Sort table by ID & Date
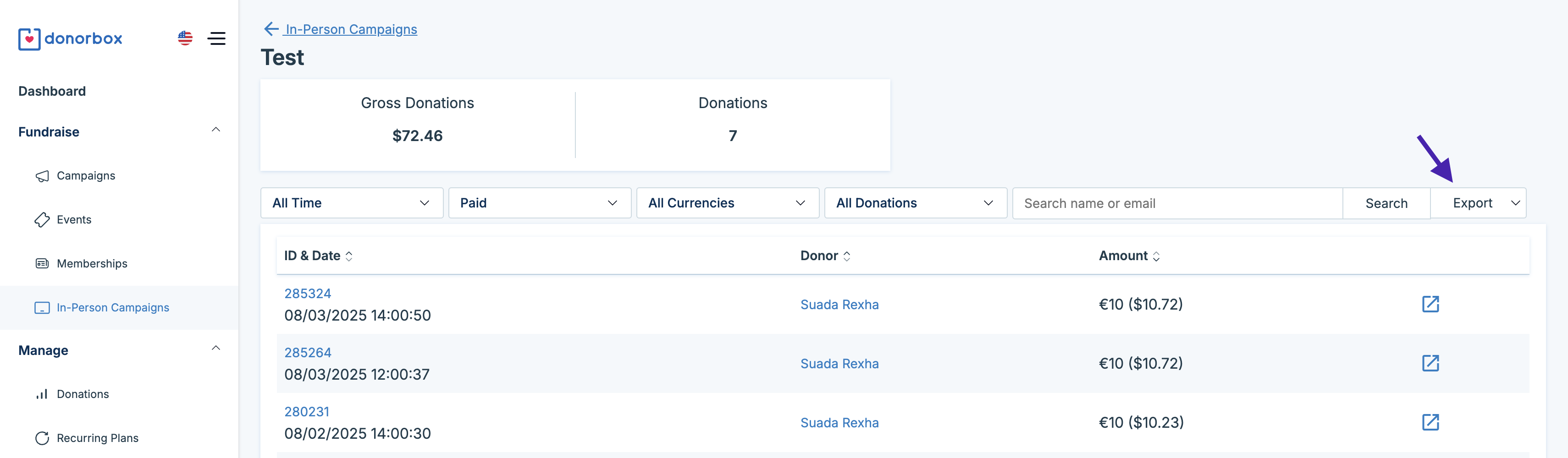Screen dimensions: 1568x458 [349, 256]
